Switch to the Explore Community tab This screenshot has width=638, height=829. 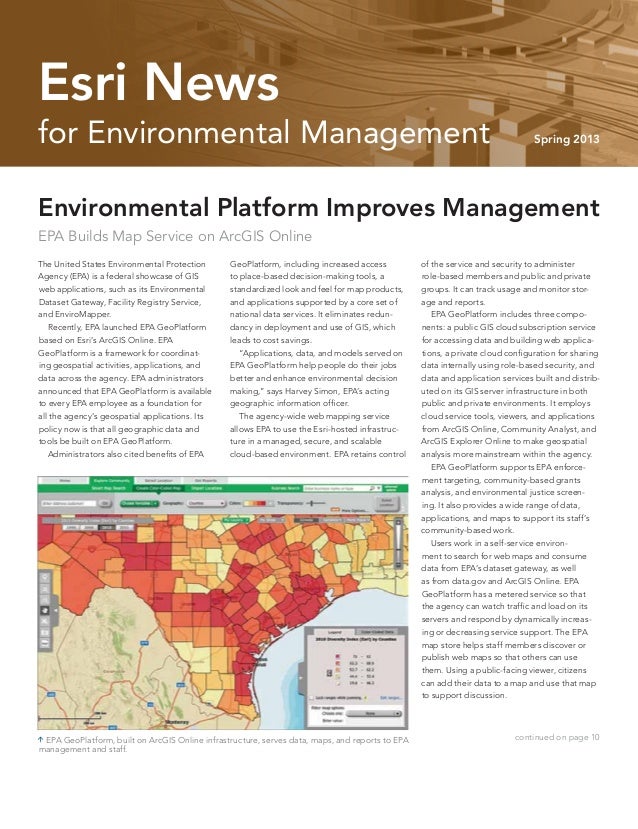tap(112, 481)
